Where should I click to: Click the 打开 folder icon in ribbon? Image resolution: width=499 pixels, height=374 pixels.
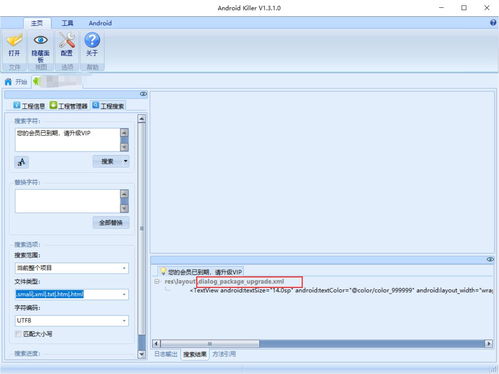pyautogui.click(x=14, y=40)
